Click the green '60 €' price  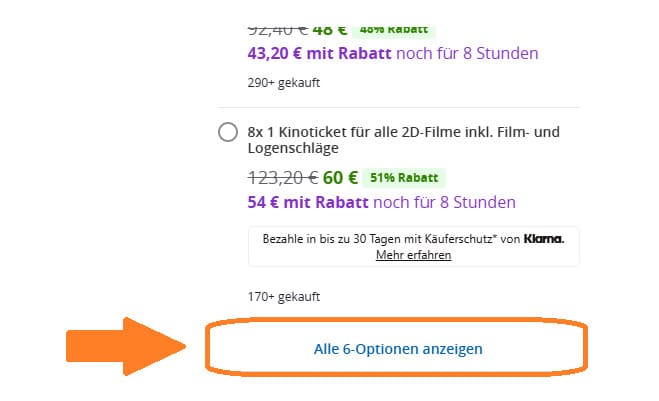340,178
